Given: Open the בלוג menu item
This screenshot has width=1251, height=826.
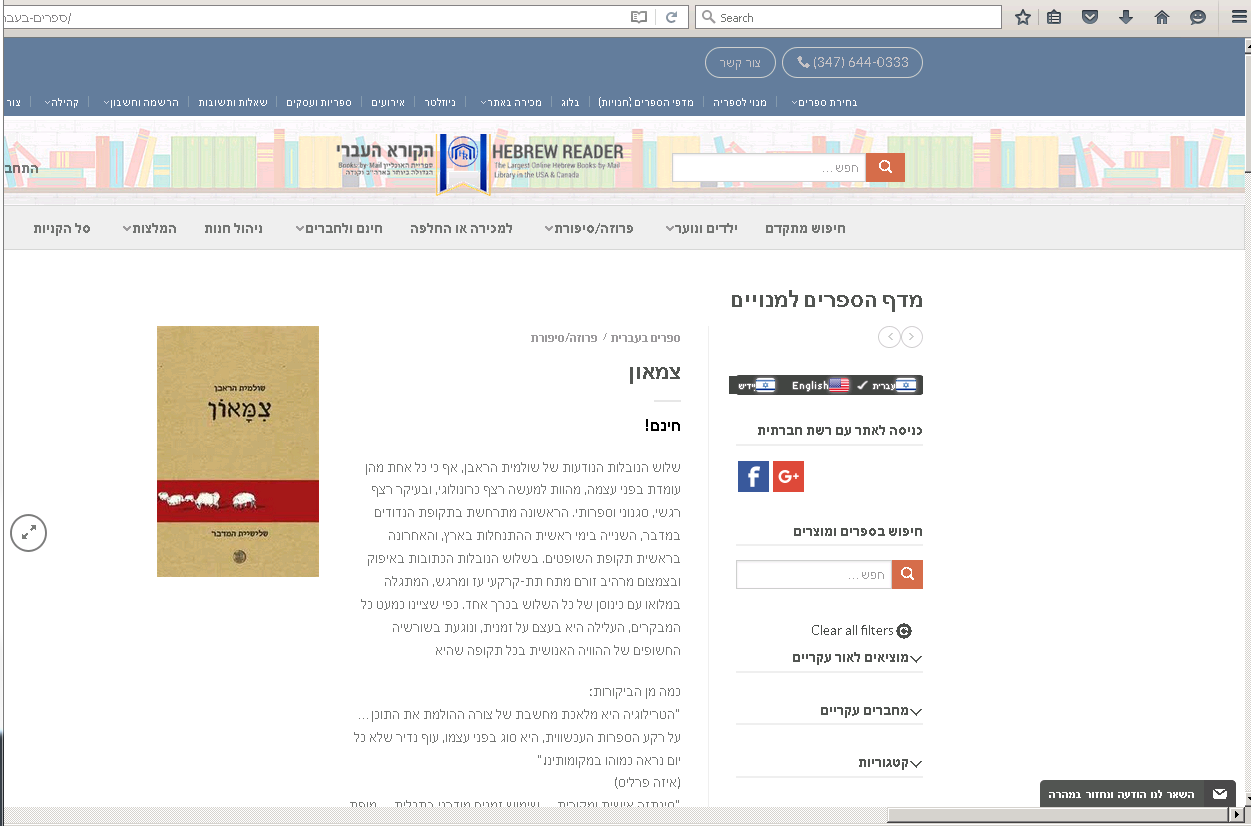Looking at the screenshot, I should point(570,102).
